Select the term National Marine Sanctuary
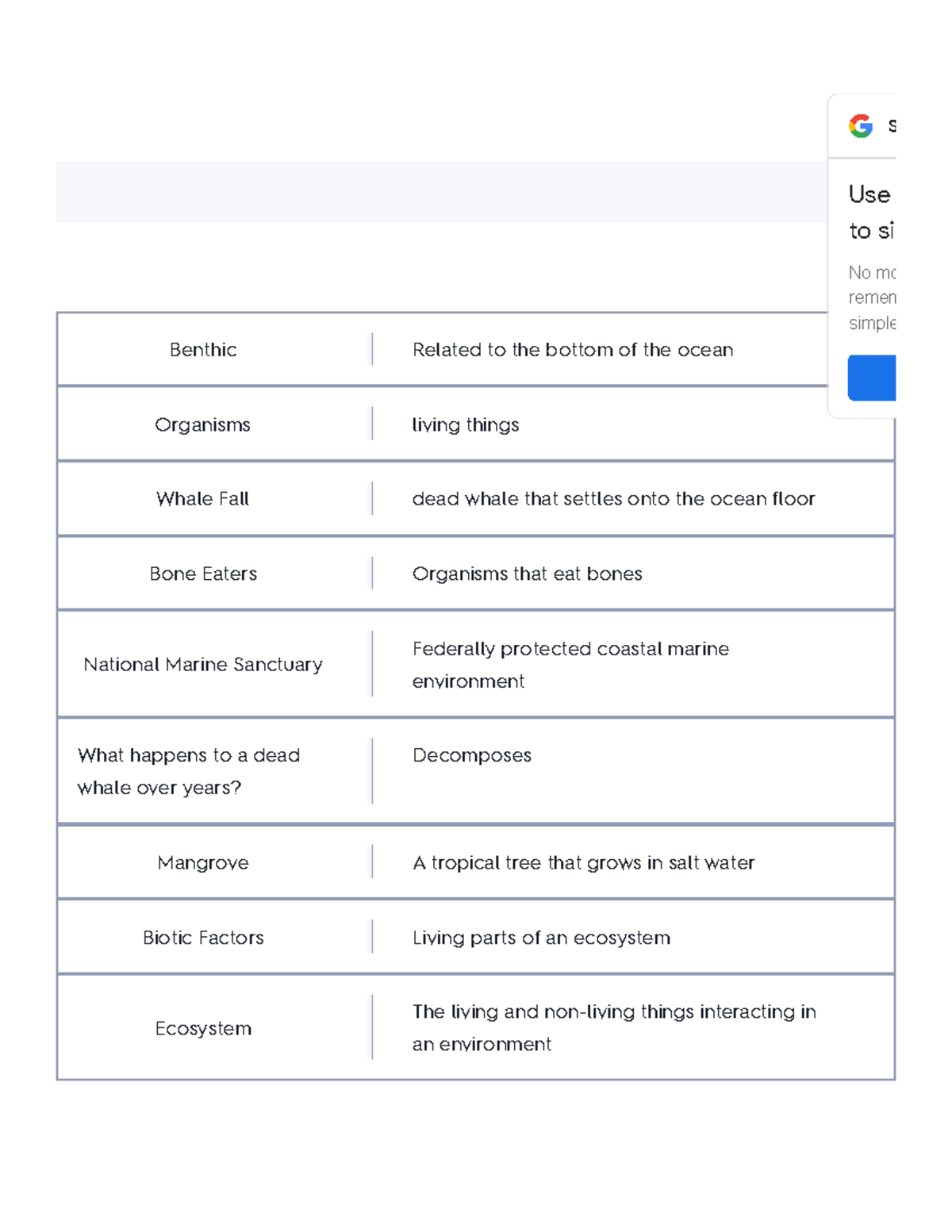Viewport: 952px width, 1232px height. [x=203, y=664]
